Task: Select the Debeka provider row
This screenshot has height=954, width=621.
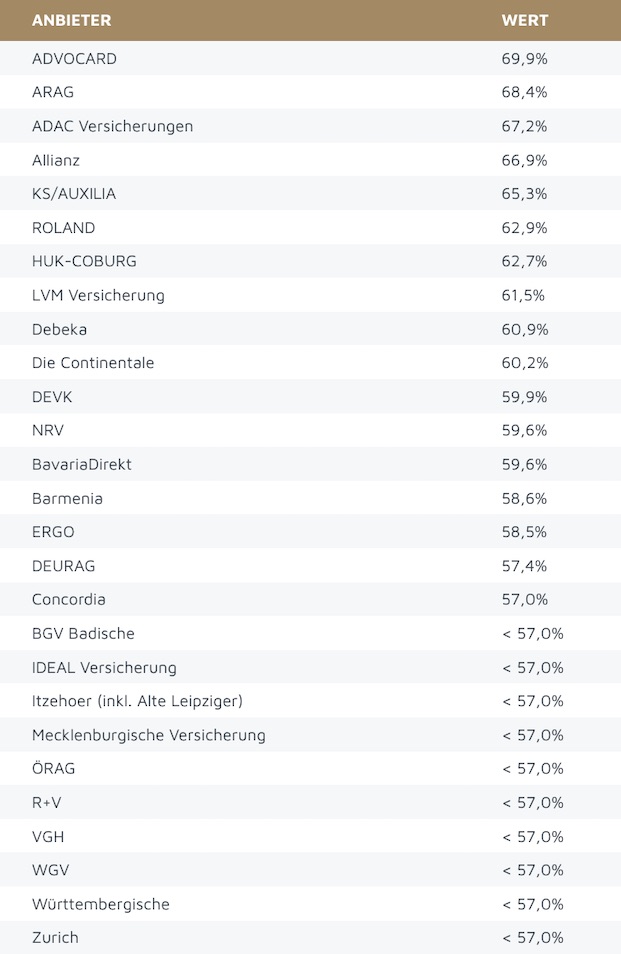Action: [x=59, y=329]
